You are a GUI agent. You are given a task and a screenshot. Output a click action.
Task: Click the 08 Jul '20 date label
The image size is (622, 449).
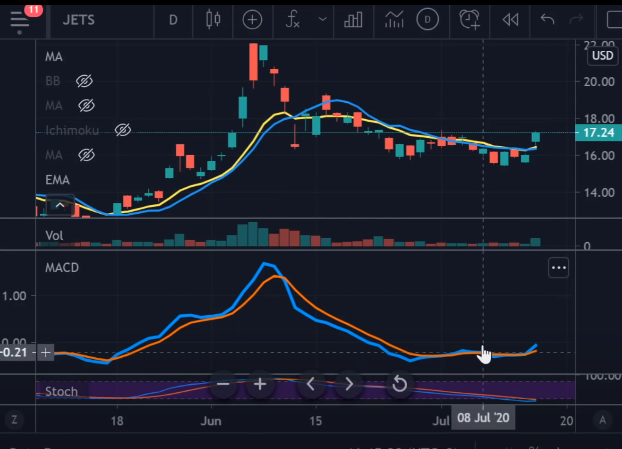[x=483, y=418]
